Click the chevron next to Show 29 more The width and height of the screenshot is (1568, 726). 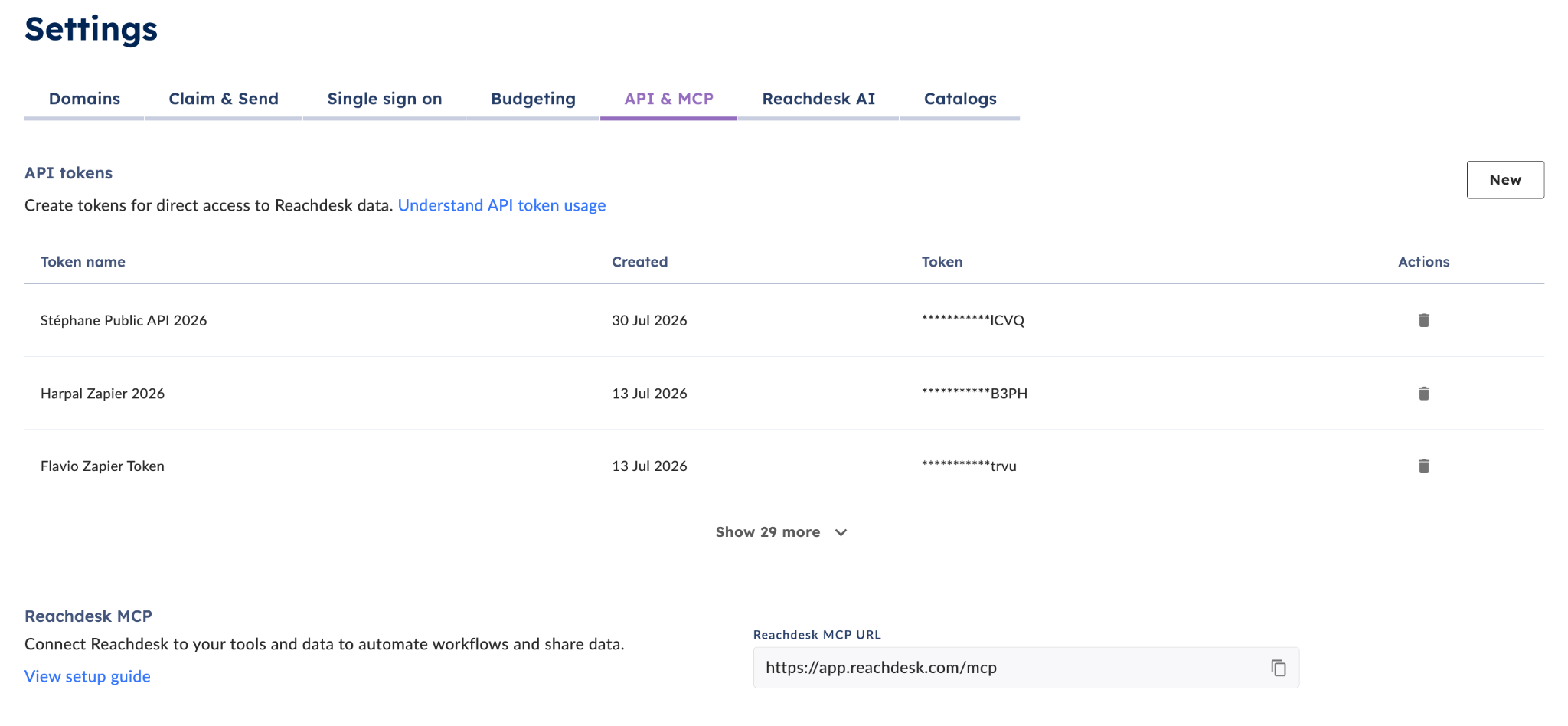841,532
